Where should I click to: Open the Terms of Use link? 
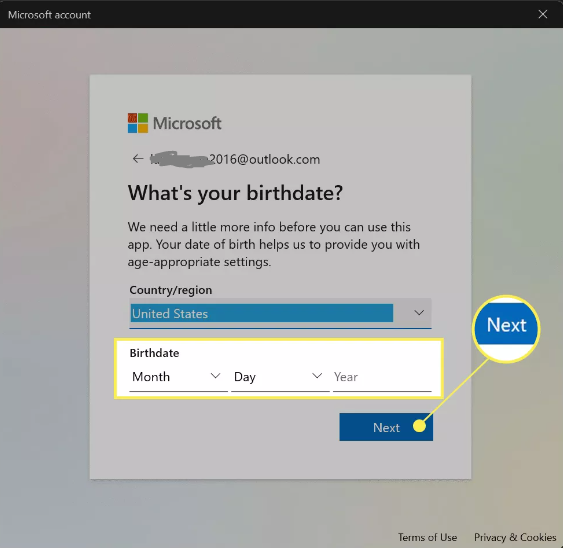click(427, 537)
